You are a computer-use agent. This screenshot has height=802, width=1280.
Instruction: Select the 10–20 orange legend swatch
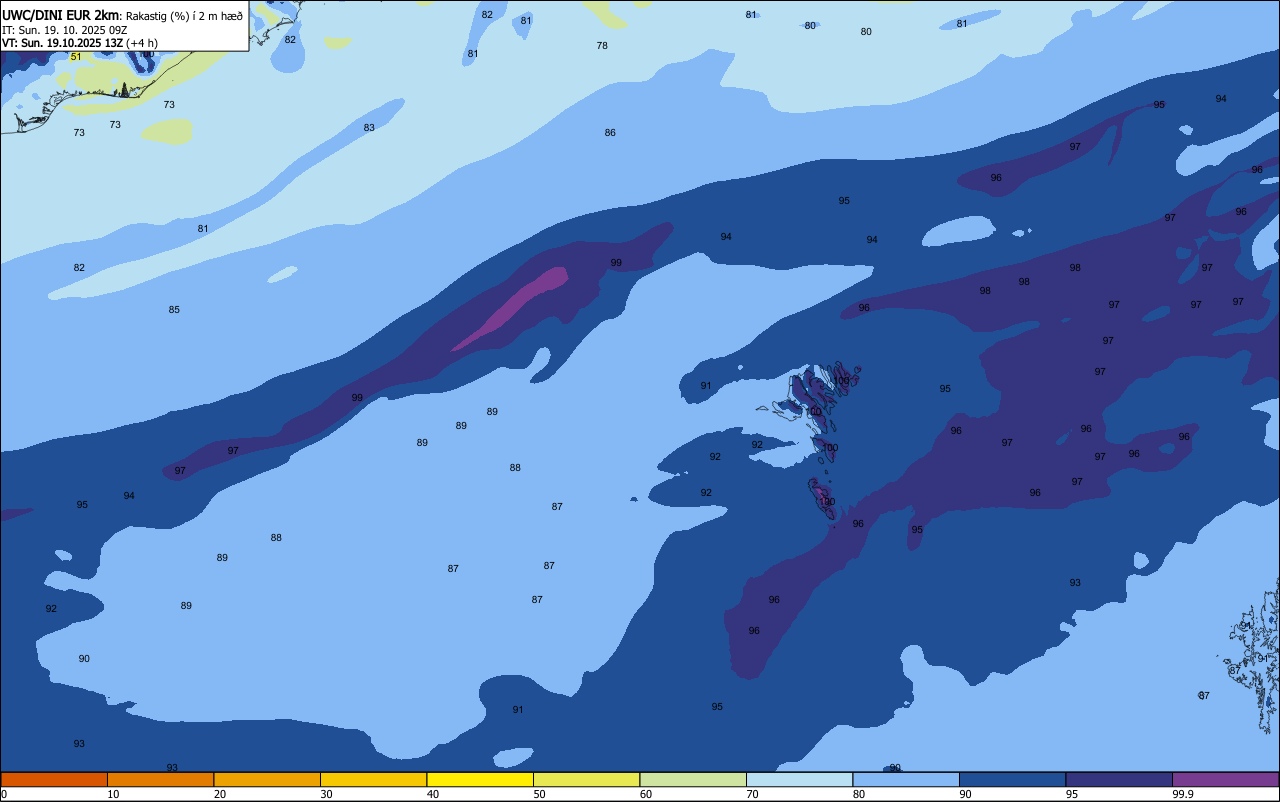[160, 779]
